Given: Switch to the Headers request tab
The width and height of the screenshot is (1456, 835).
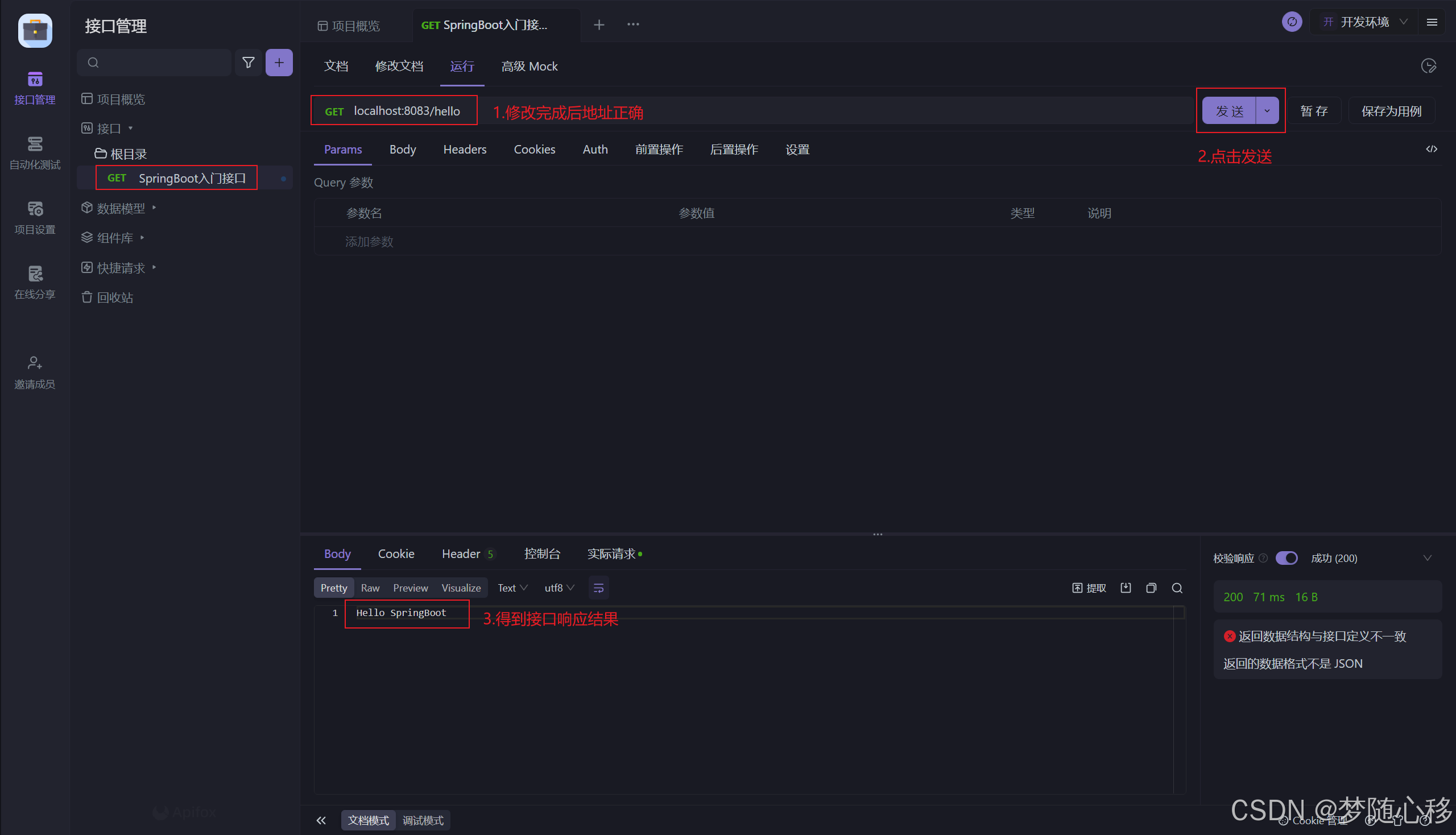Looking at the screenshot, I should point(465,150).
